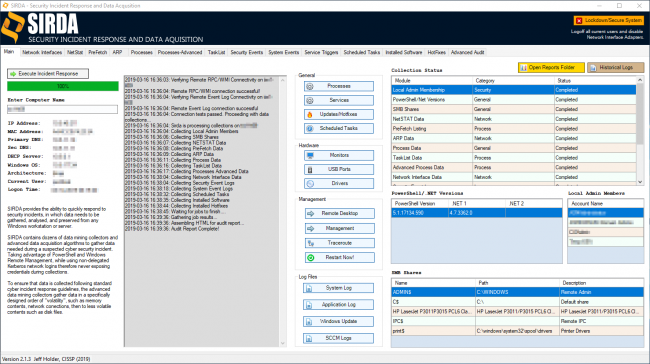Click the Scheduled Tasks clock icon

tap(310, 129)
